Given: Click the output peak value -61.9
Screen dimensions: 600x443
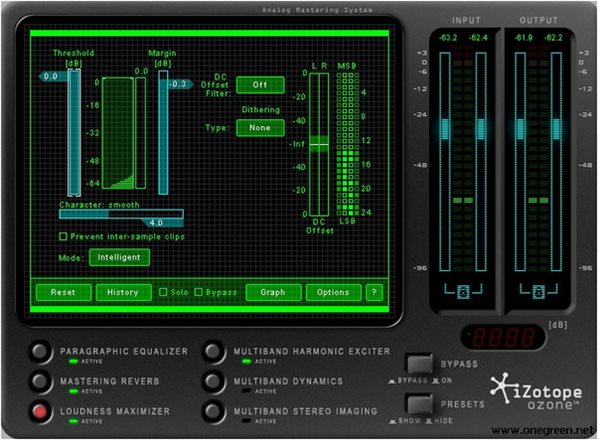Looking at the screenshot, I should tap(523, 38).
